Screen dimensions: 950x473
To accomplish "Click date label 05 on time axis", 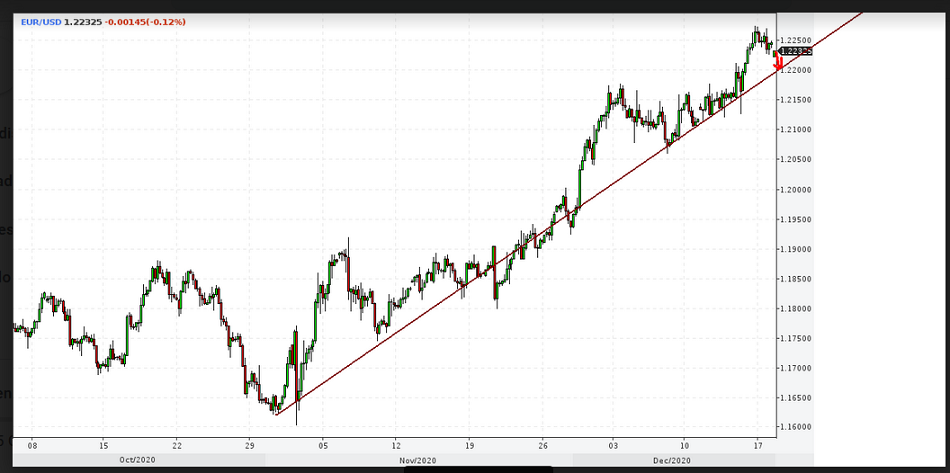I will (x=323, y=444).
